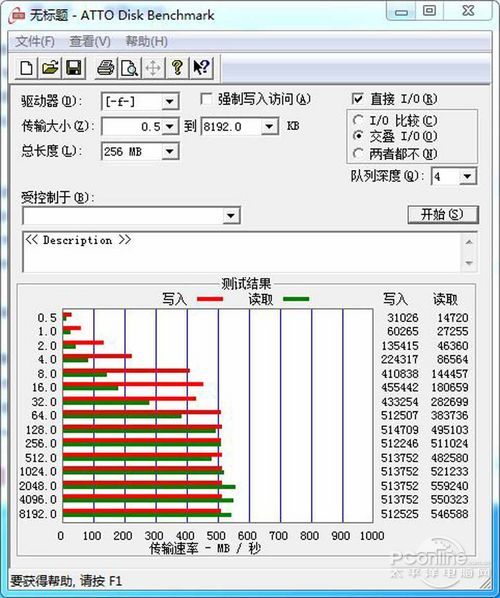Uncheck the 直接 I/O checkbox
The height and width of the screenshot is (598, 500).
click(357, 99)
